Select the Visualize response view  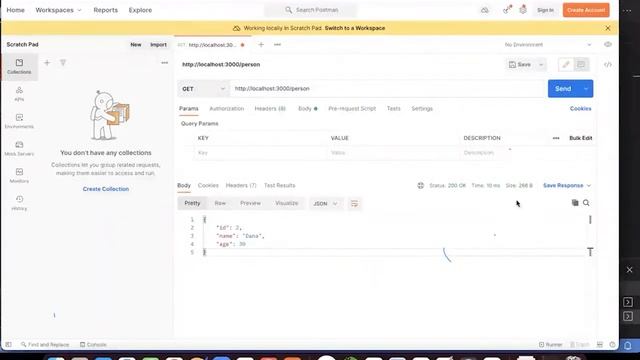(x=287, y=203)
